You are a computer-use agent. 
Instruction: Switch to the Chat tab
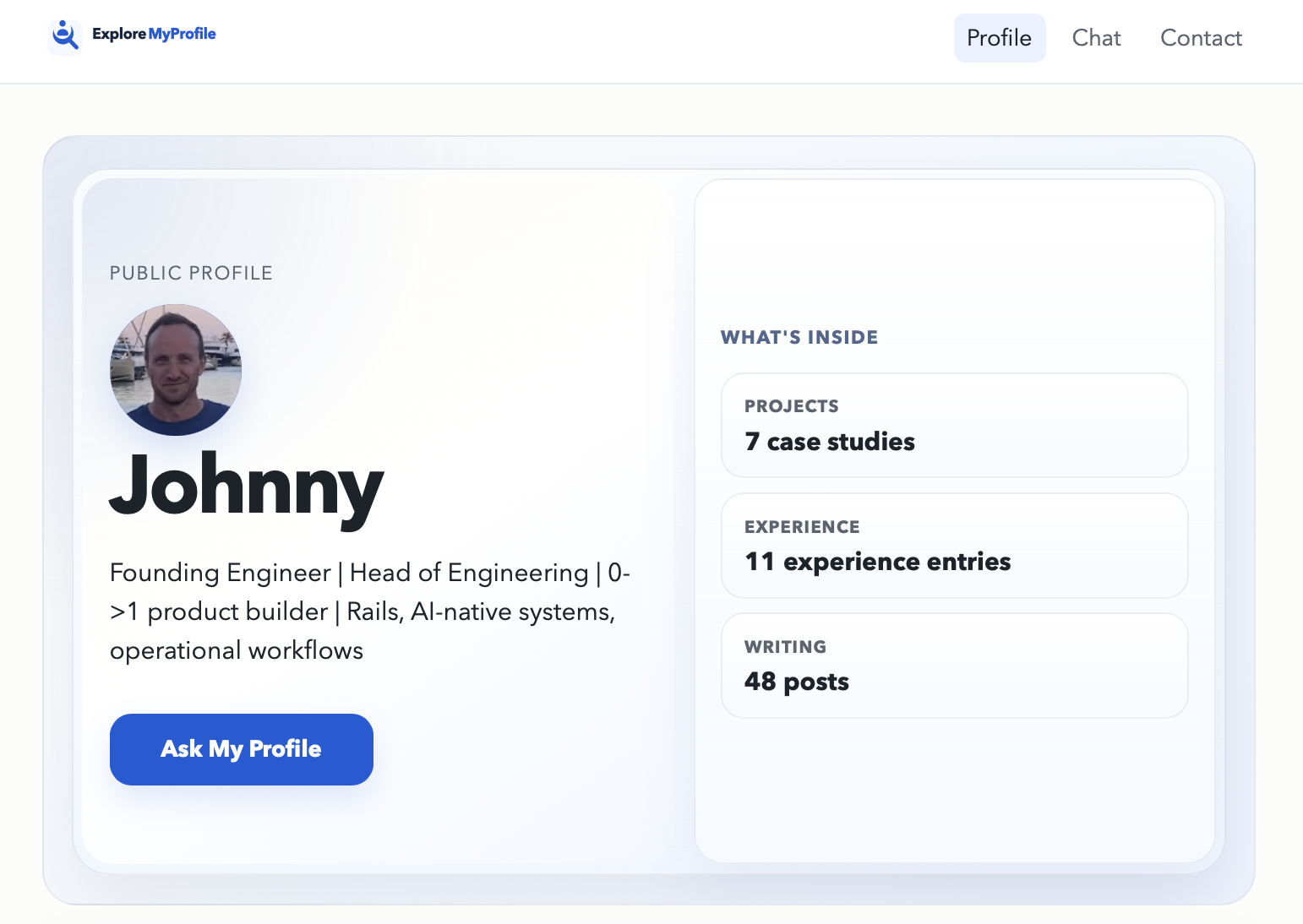[x=1096, y=37]
